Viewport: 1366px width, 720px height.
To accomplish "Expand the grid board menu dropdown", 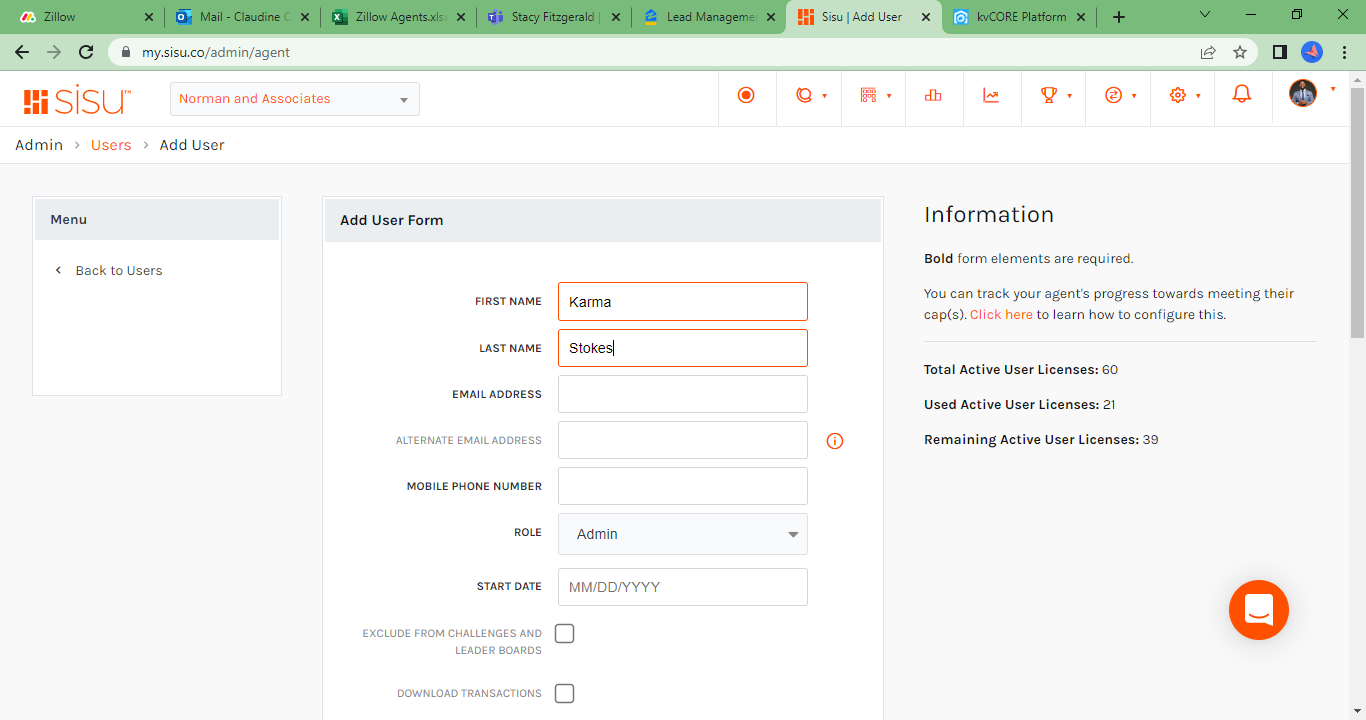I will tap(875, 95).
